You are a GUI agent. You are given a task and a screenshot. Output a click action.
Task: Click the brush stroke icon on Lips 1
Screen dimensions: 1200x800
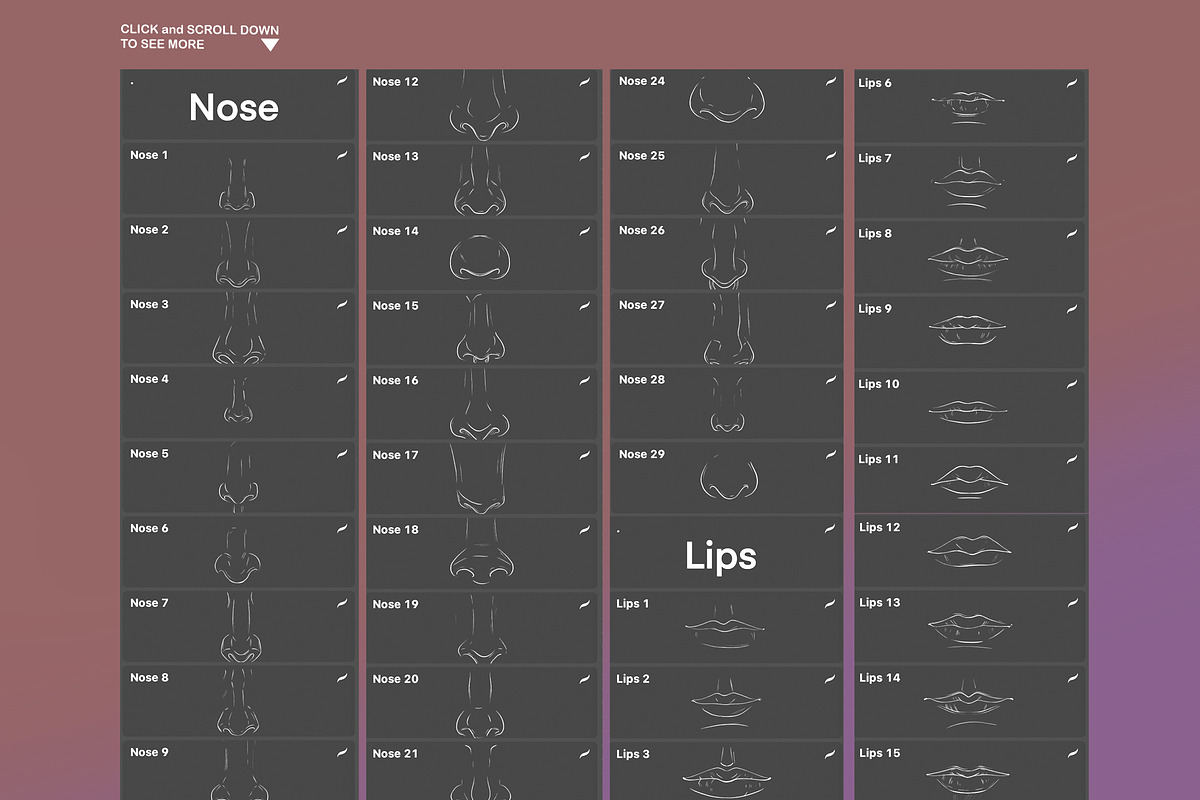831,603
